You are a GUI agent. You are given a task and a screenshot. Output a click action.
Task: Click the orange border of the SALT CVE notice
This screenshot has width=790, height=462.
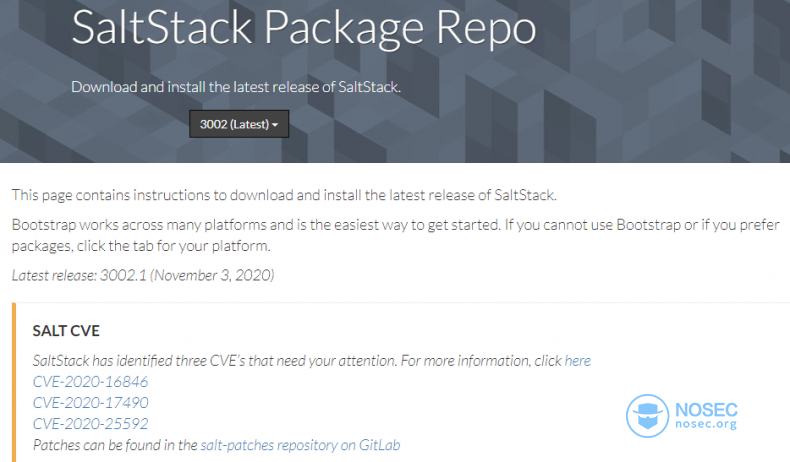[14, 382]
